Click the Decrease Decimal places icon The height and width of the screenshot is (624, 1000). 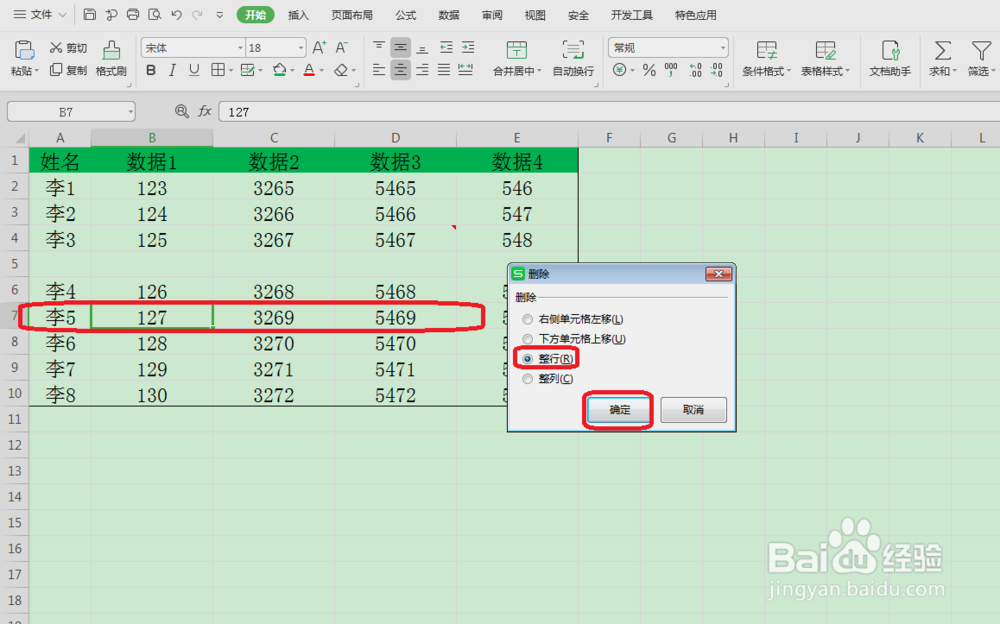pyautogui.click(x=717, y=70)
